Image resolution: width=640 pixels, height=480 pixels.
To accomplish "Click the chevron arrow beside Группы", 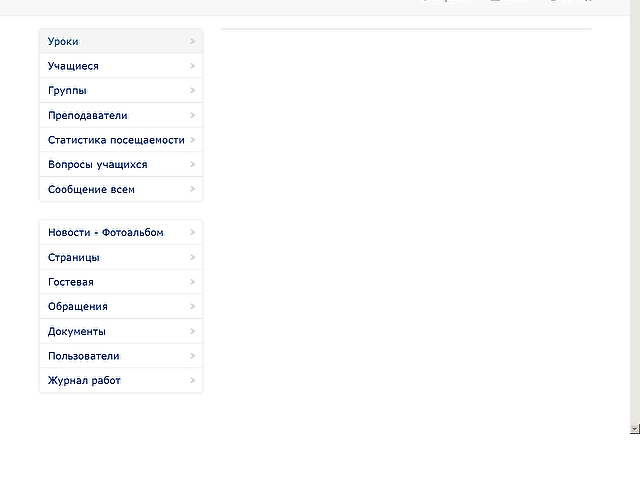I will (x=192, y=91).
